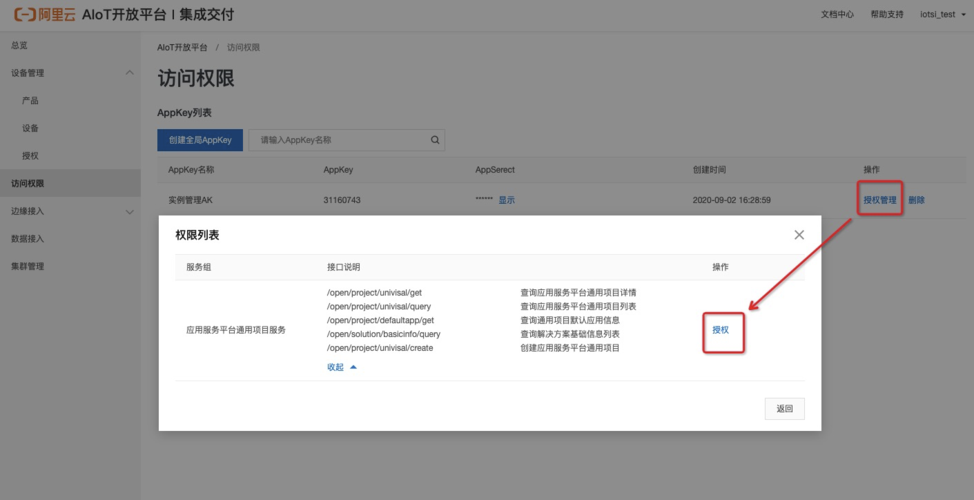
Task: Open 文档中心 in the top bar
Action: click(x=837, y=14)
